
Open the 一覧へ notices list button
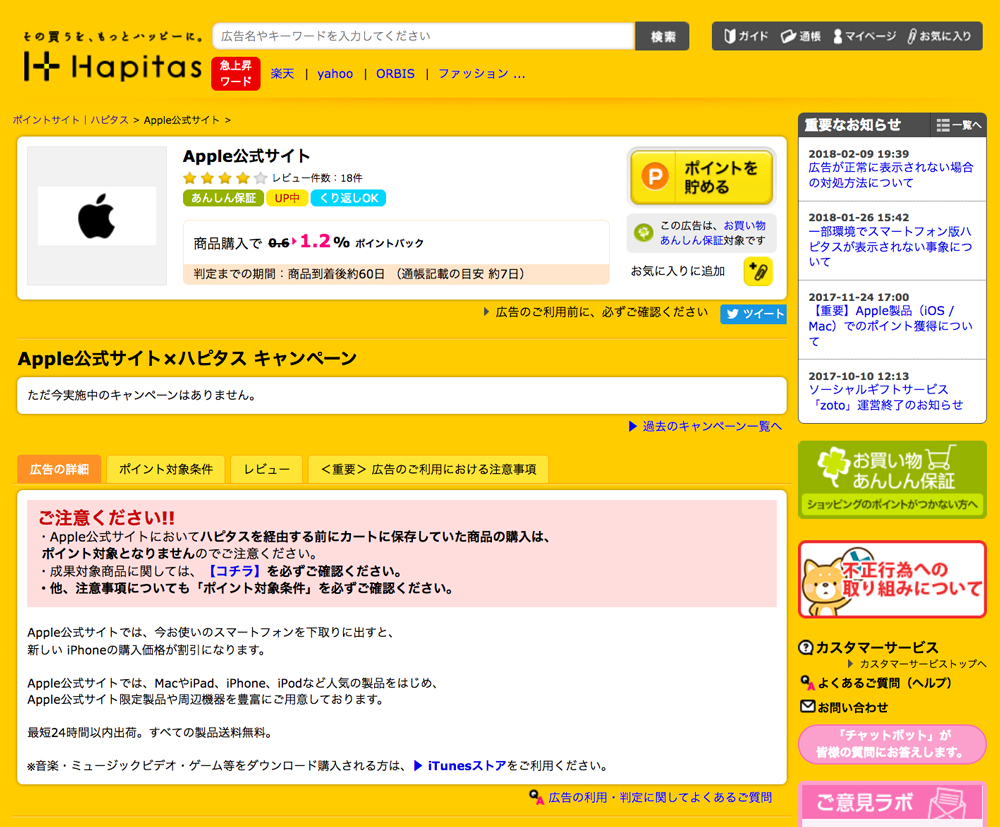[959, 125]
